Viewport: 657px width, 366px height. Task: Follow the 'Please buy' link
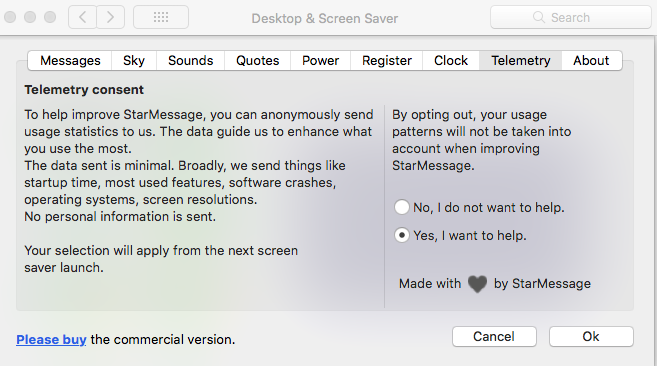(x=51, y=339)
